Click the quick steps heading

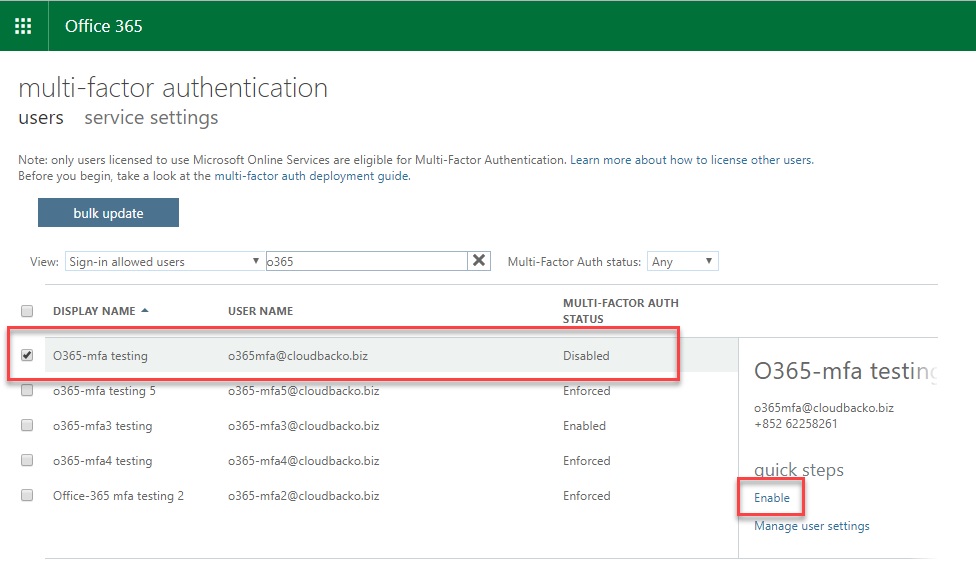click(799, 470)
